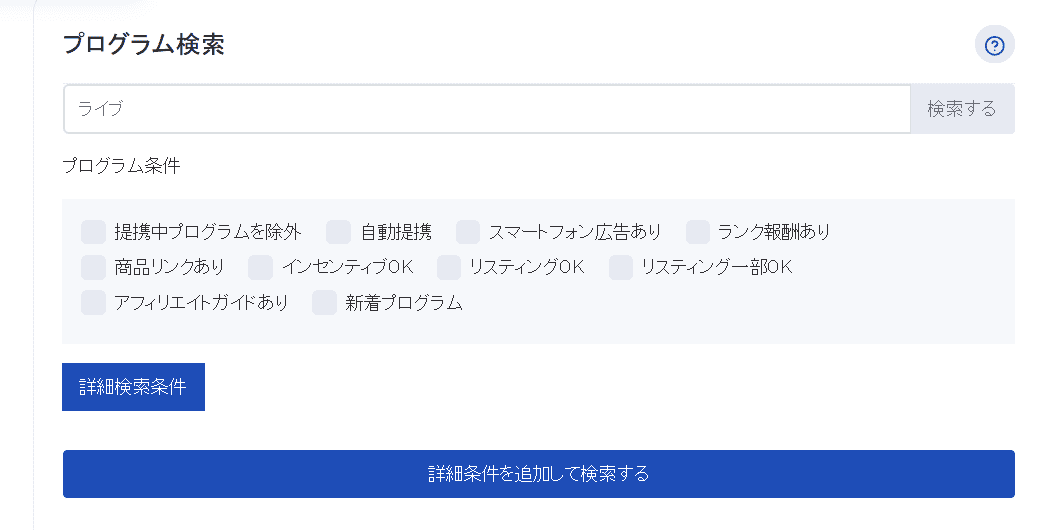Check the スマートフォン広告あり box

tap(468, 232)
